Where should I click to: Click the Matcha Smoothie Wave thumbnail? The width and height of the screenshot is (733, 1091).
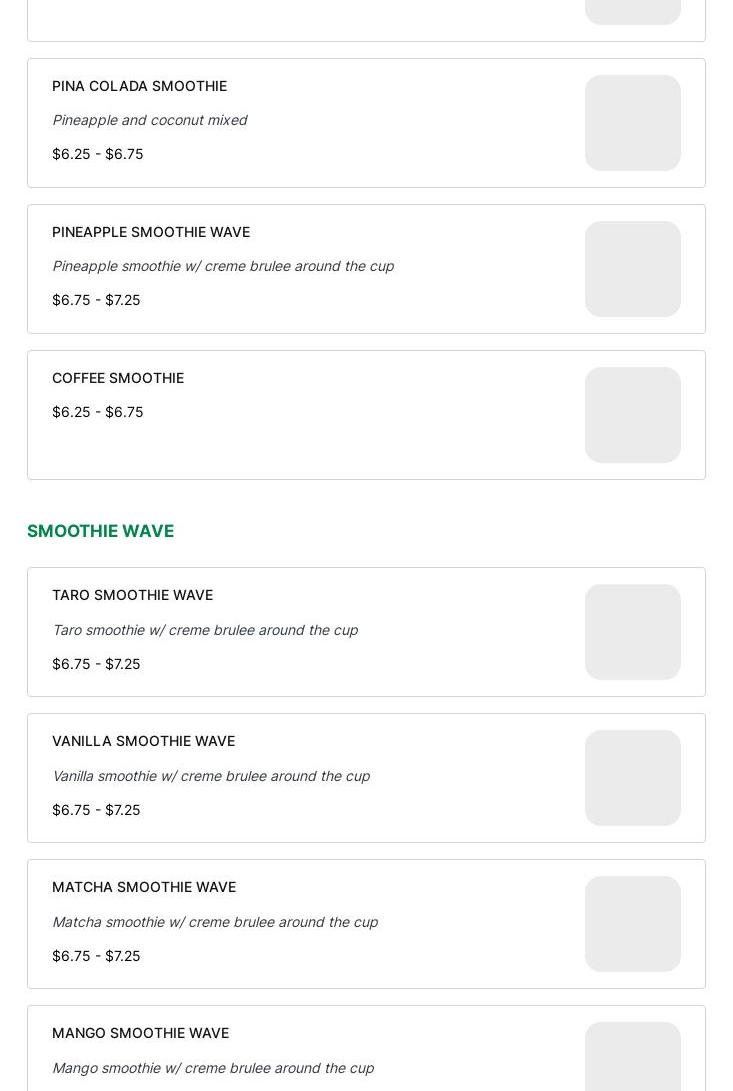point(632,924)
